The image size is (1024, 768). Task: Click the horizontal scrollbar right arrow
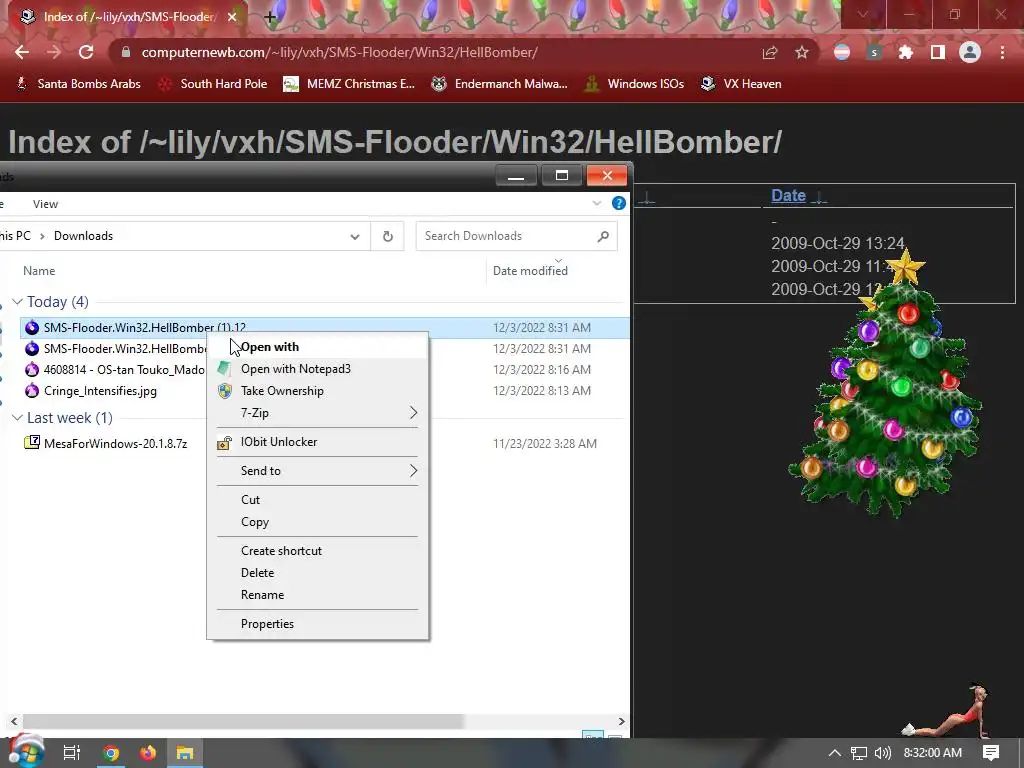click(622, 721)
